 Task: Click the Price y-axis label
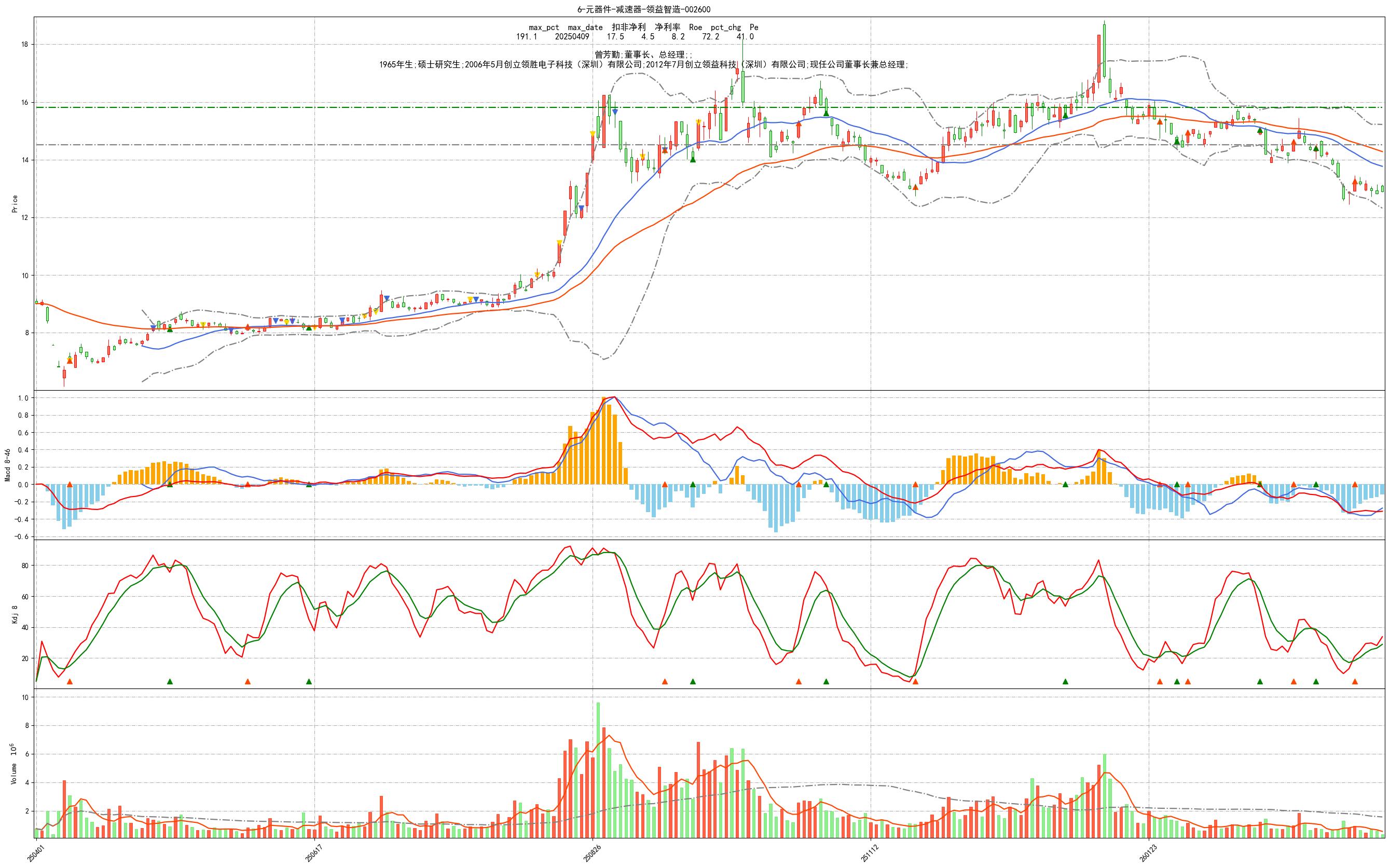[x=15, y=204]
